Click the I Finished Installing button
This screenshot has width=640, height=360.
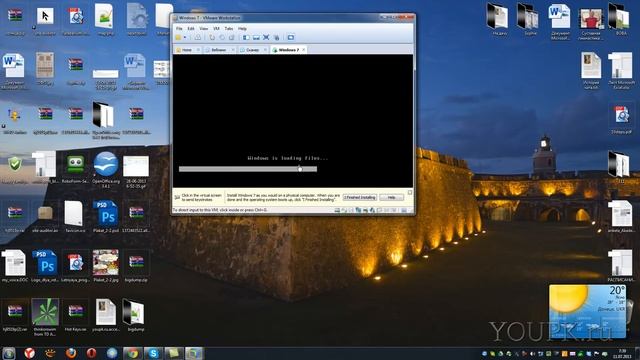click(360, 198)
